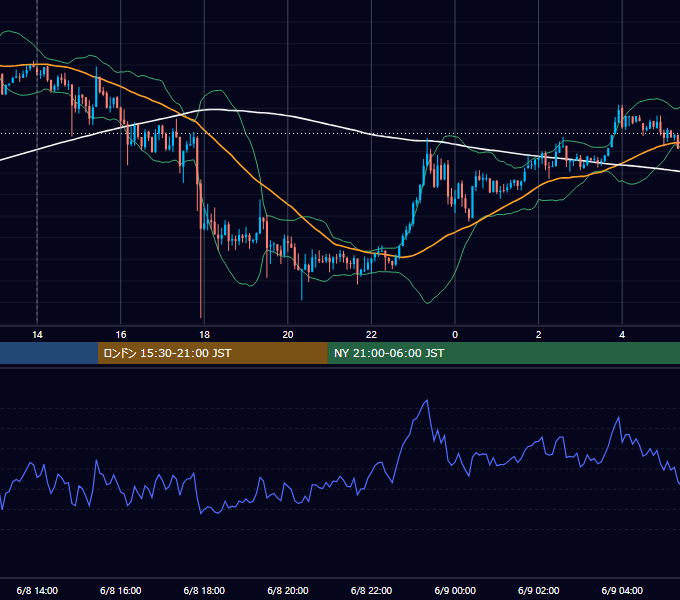Click the NY 21:00-06:00 JST session bar
Screen dimensions: 680x600
pyautogui.click(x=503, y=353)
